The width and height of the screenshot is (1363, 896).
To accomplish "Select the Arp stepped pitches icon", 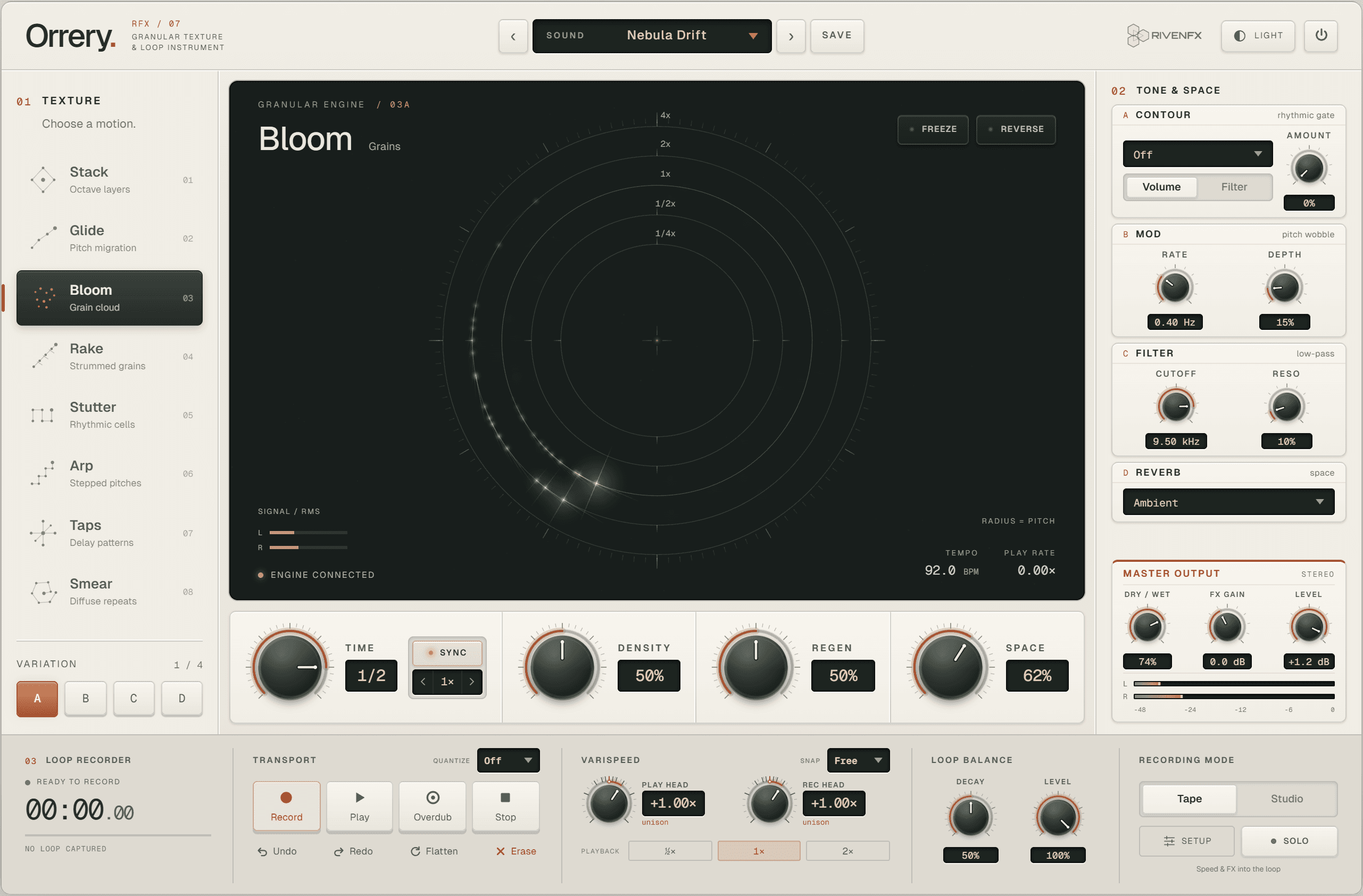I will 43,473.
